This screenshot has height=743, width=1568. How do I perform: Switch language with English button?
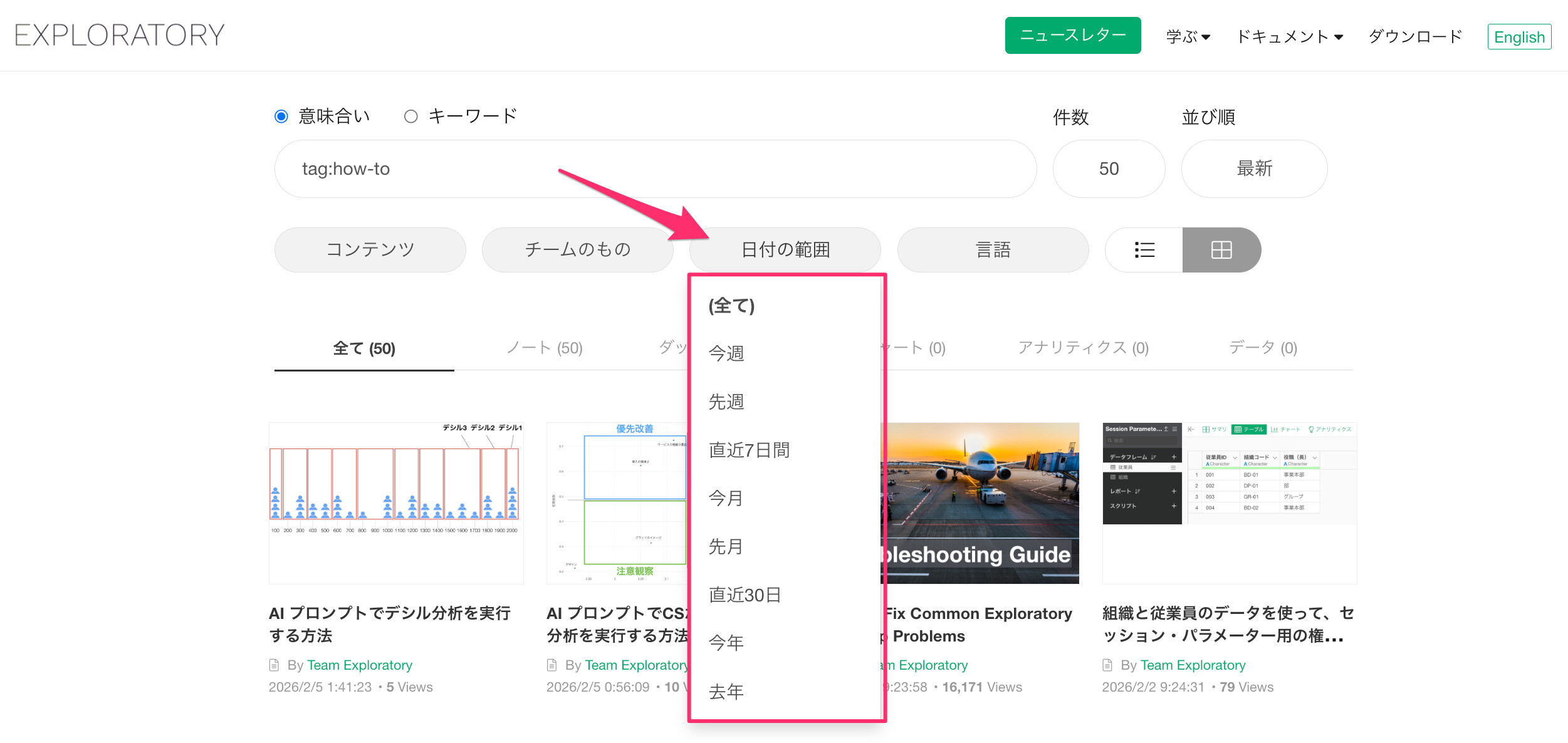coord(1518,37)
